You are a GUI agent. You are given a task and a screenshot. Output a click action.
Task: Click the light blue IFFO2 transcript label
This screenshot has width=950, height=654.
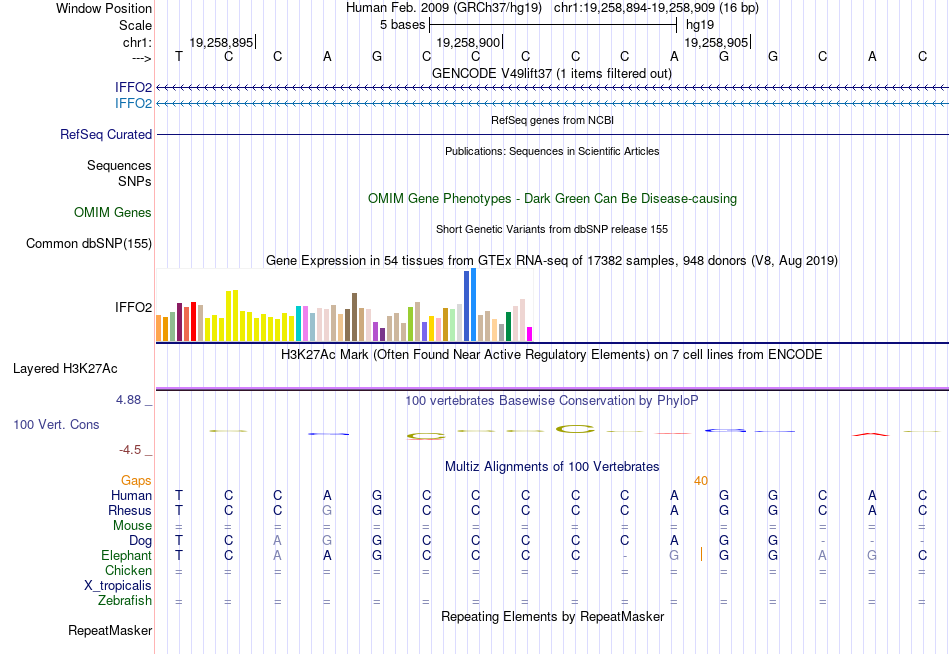tap(133, 103)
